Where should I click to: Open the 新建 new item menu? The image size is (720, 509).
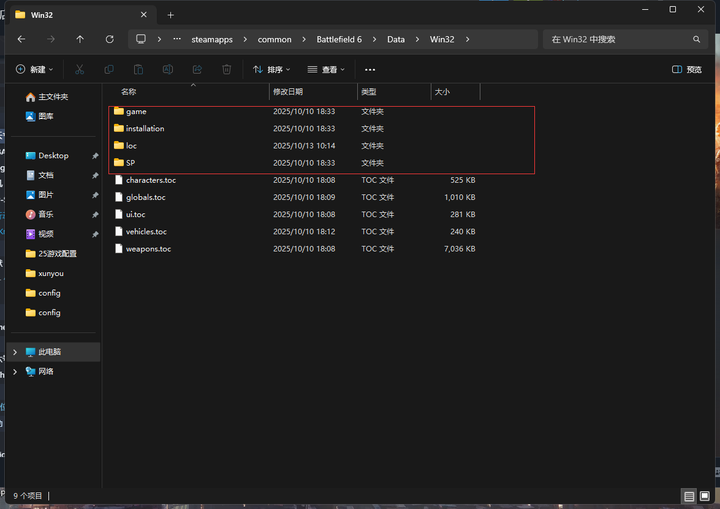tap(35, 70)
